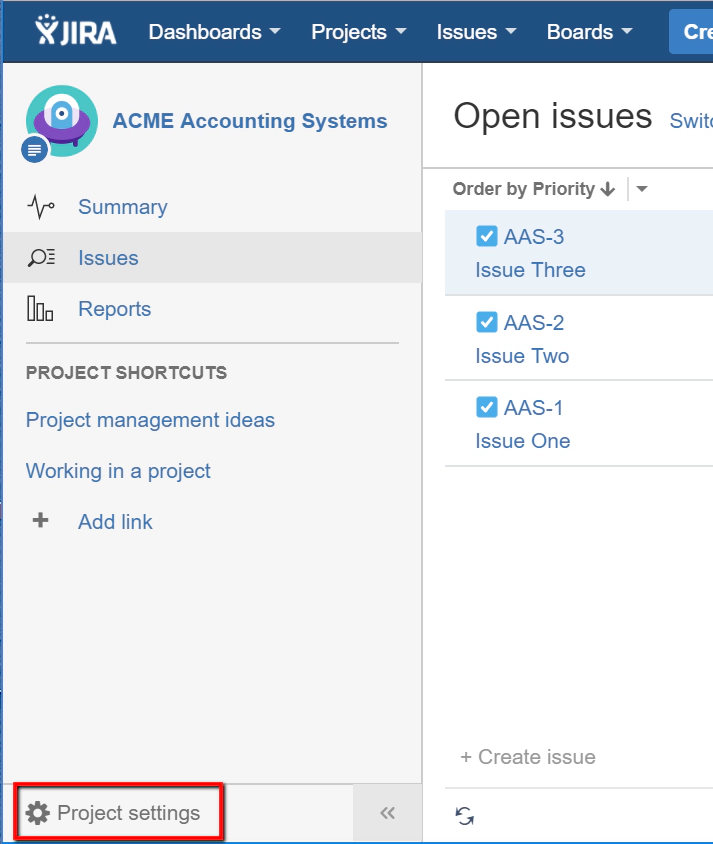Viewport: 713px width, 844px height.
Task: Click the task type icon next to AAS-3
Action: [x=487, y=236]
